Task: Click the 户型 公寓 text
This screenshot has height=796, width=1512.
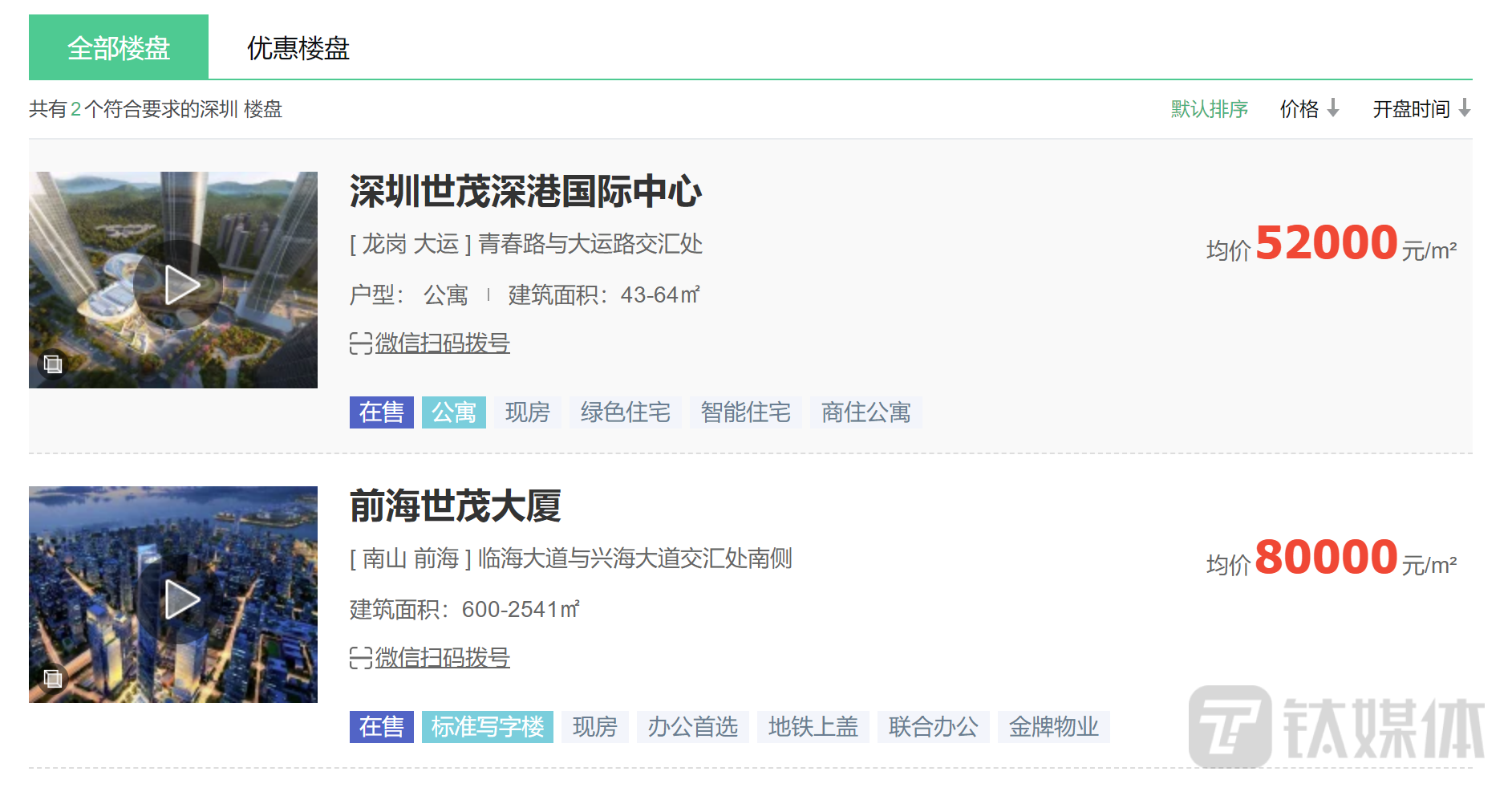Action: [409, 295]
